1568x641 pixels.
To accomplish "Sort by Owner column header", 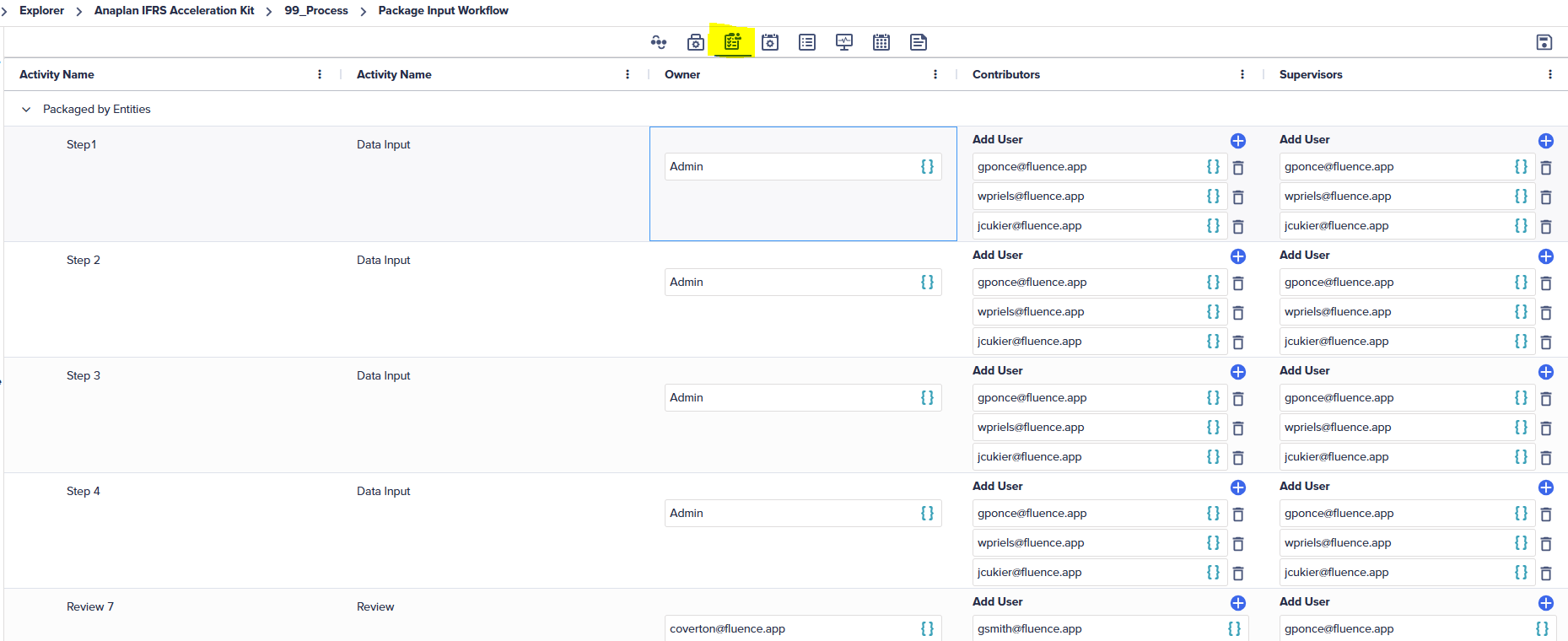I will [682, 74].
